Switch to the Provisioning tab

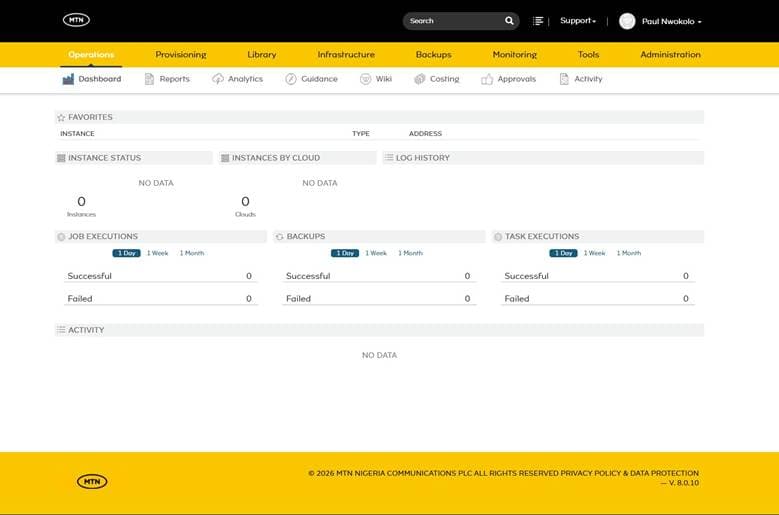[181, 55]
